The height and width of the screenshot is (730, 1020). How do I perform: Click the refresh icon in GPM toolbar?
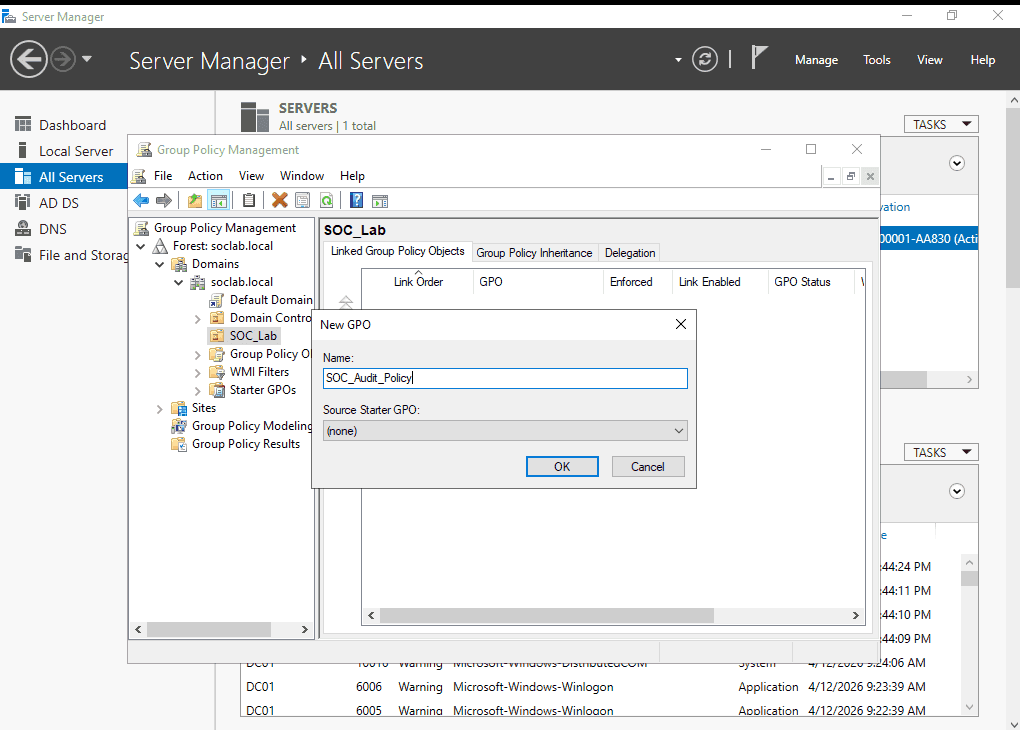pyautogui.click(x=327, y=200)
